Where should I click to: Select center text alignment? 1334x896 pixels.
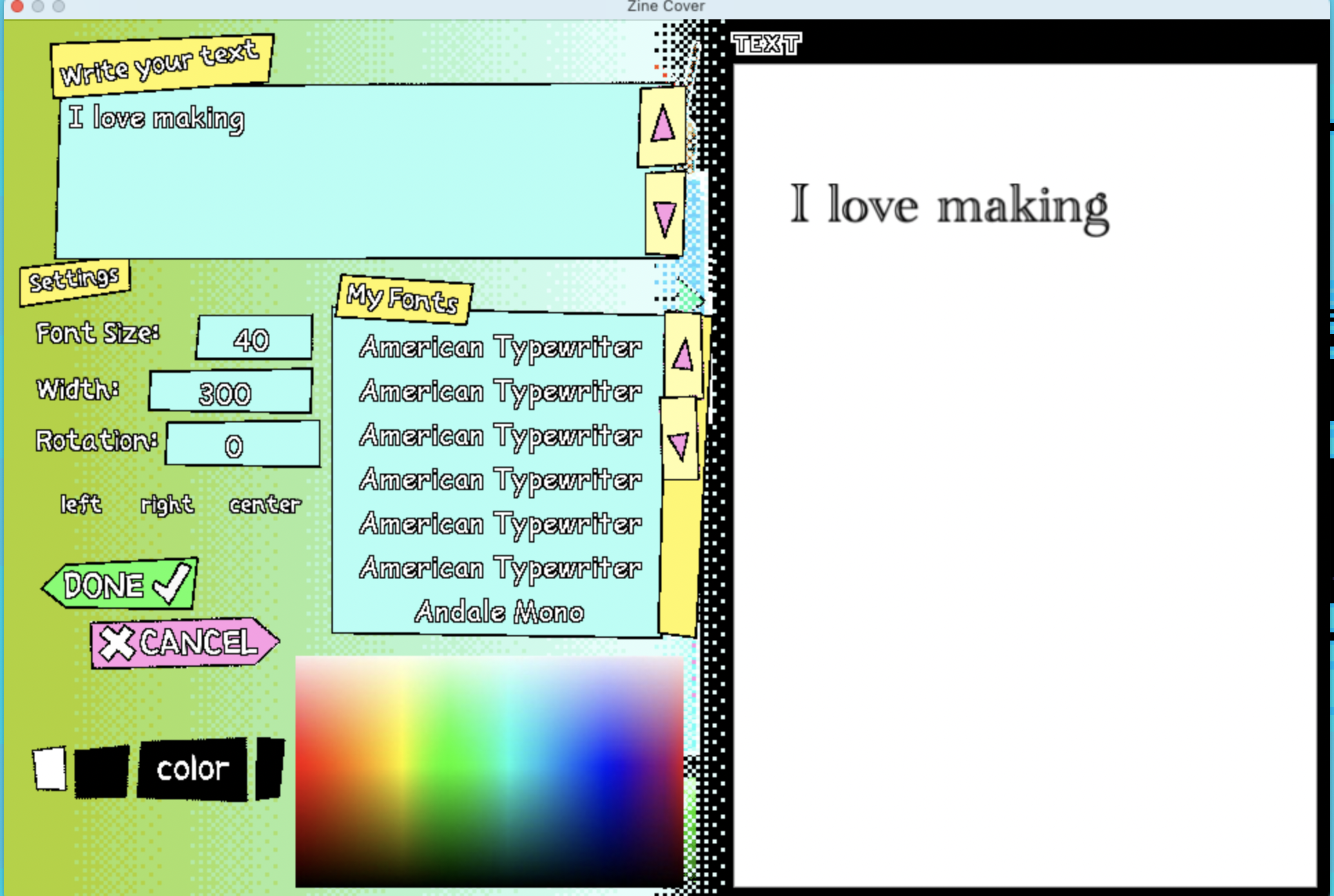click(265, 505)
